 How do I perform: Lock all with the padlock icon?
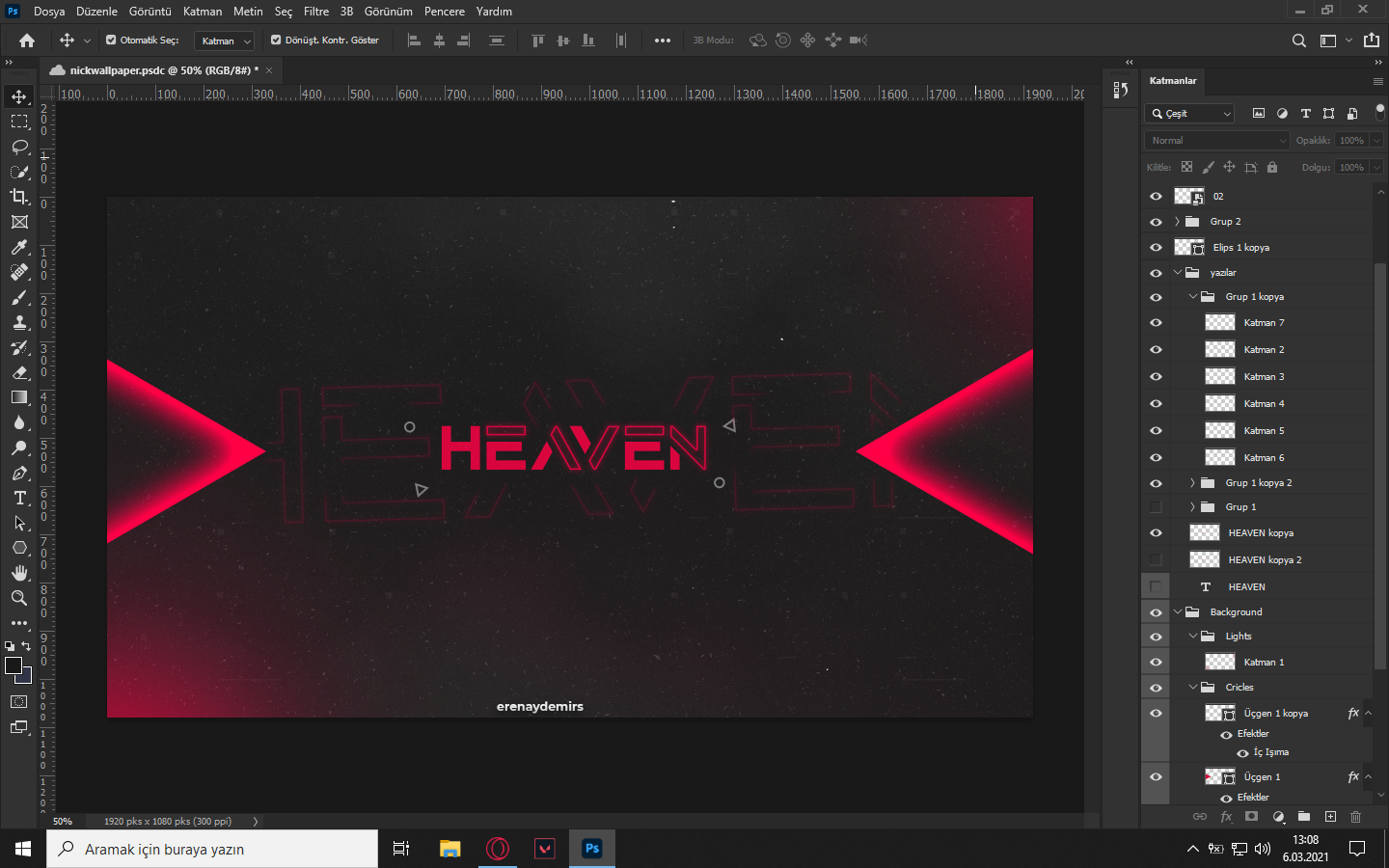point(1272,167)
